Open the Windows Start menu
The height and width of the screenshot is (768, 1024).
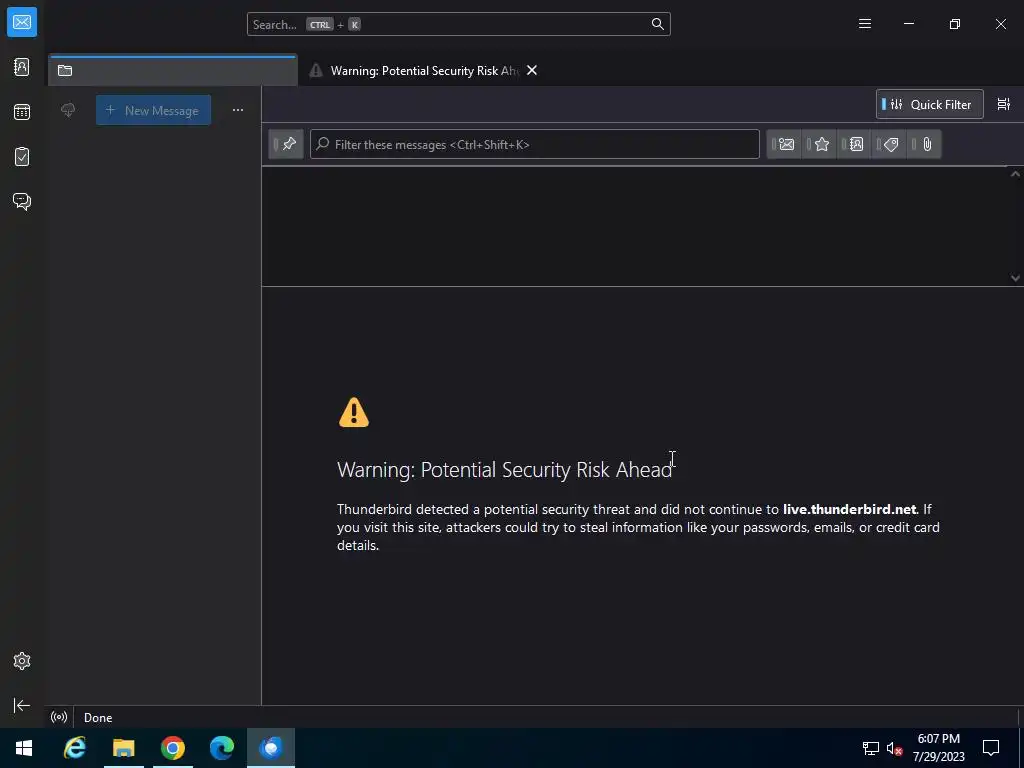(24, 748)
